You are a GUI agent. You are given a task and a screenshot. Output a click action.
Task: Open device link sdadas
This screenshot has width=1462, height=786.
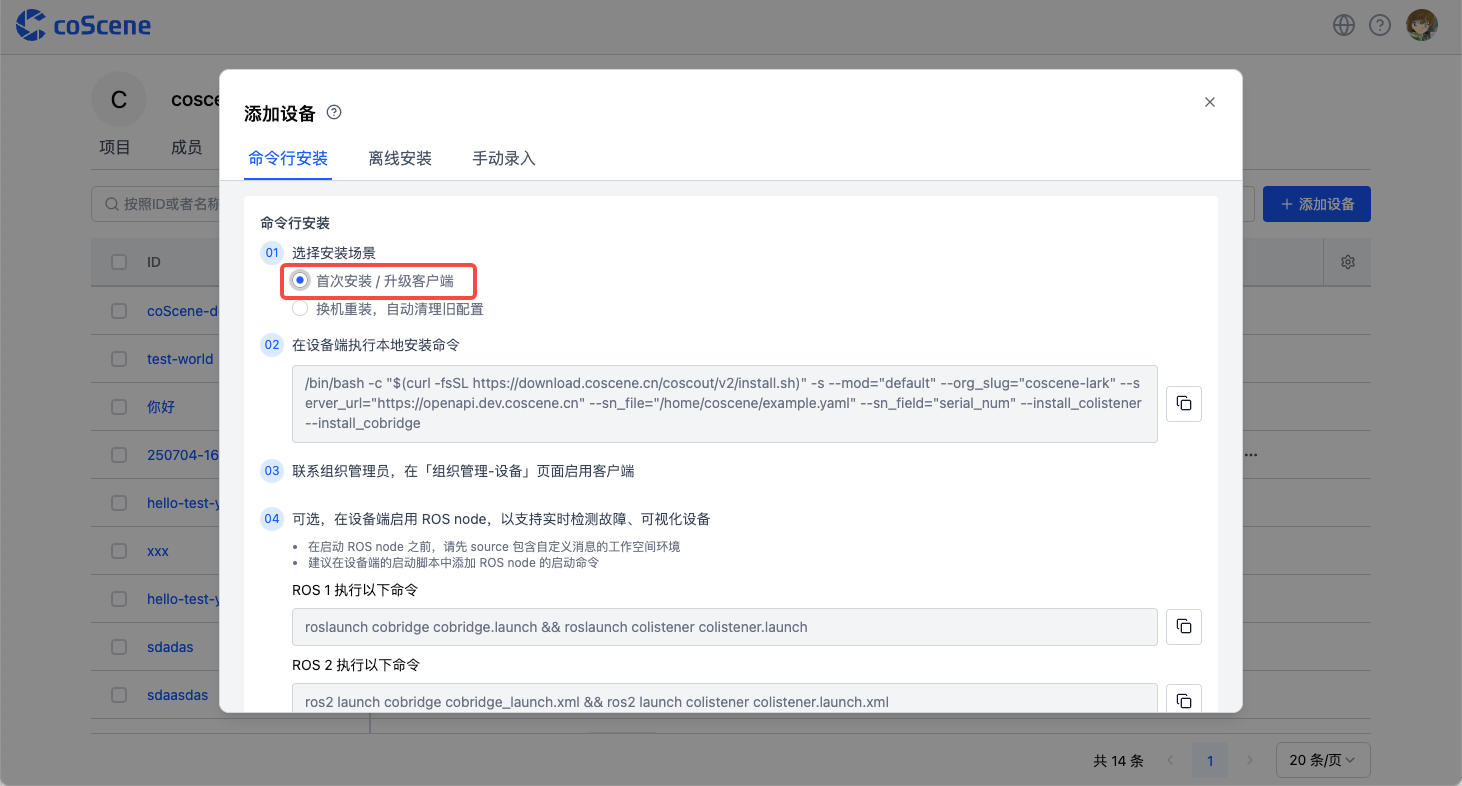coord(170,647)
